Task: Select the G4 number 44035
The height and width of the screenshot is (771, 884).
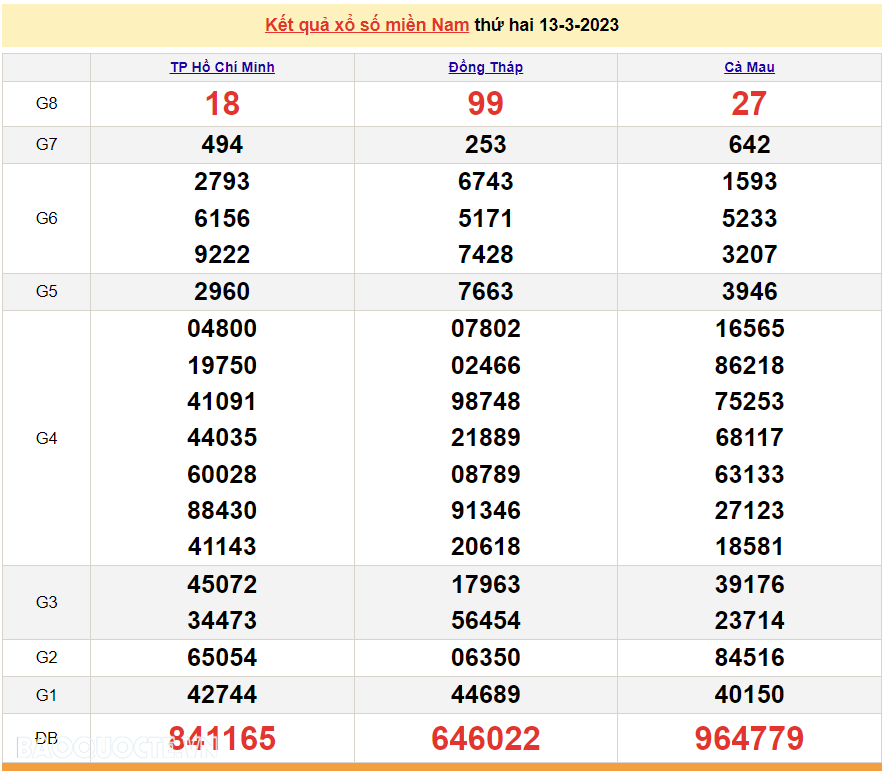Action: [x=222, y=438]
